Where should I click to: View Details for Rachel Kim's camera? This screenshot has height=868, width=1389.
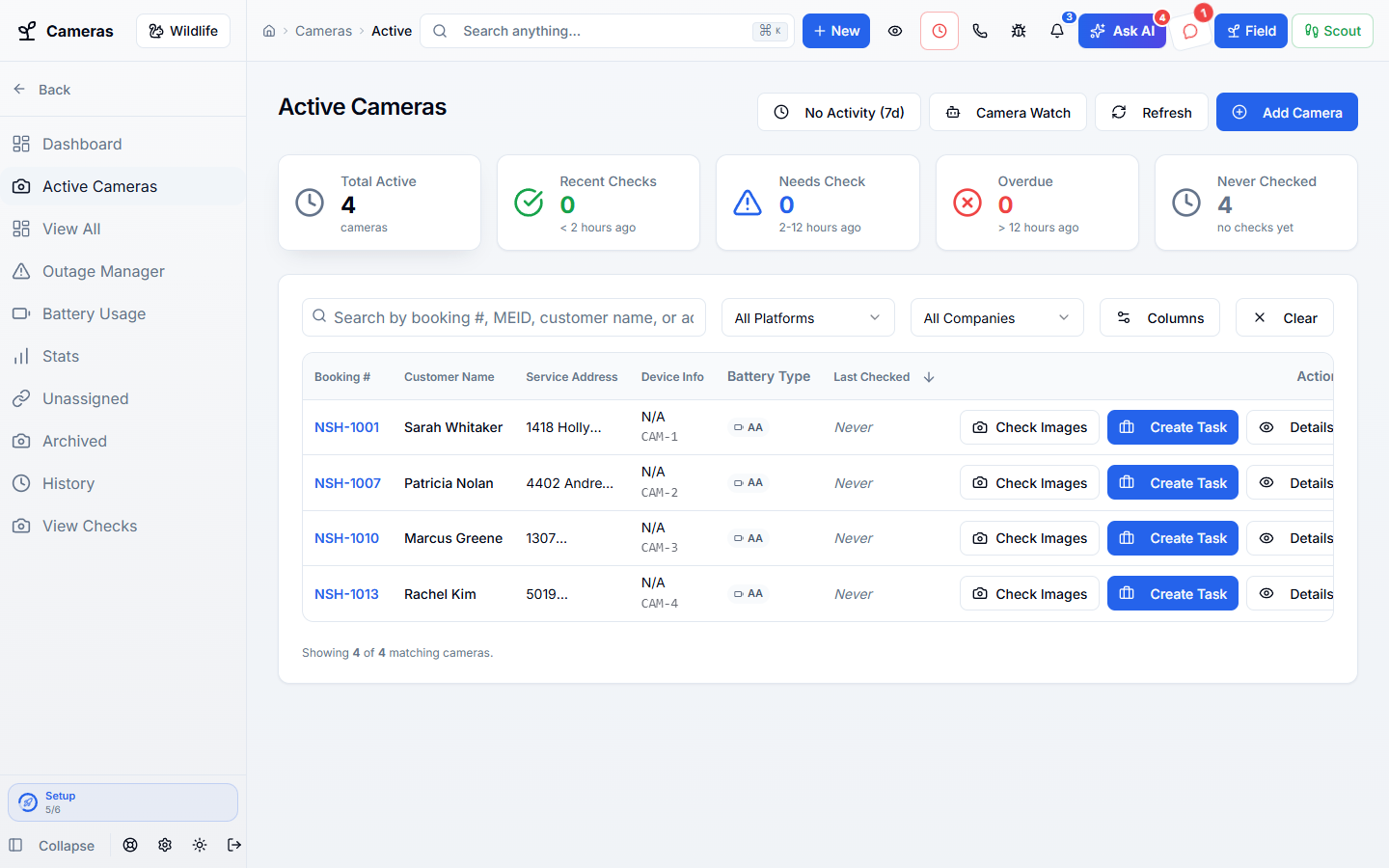[x=1291, y=594]
